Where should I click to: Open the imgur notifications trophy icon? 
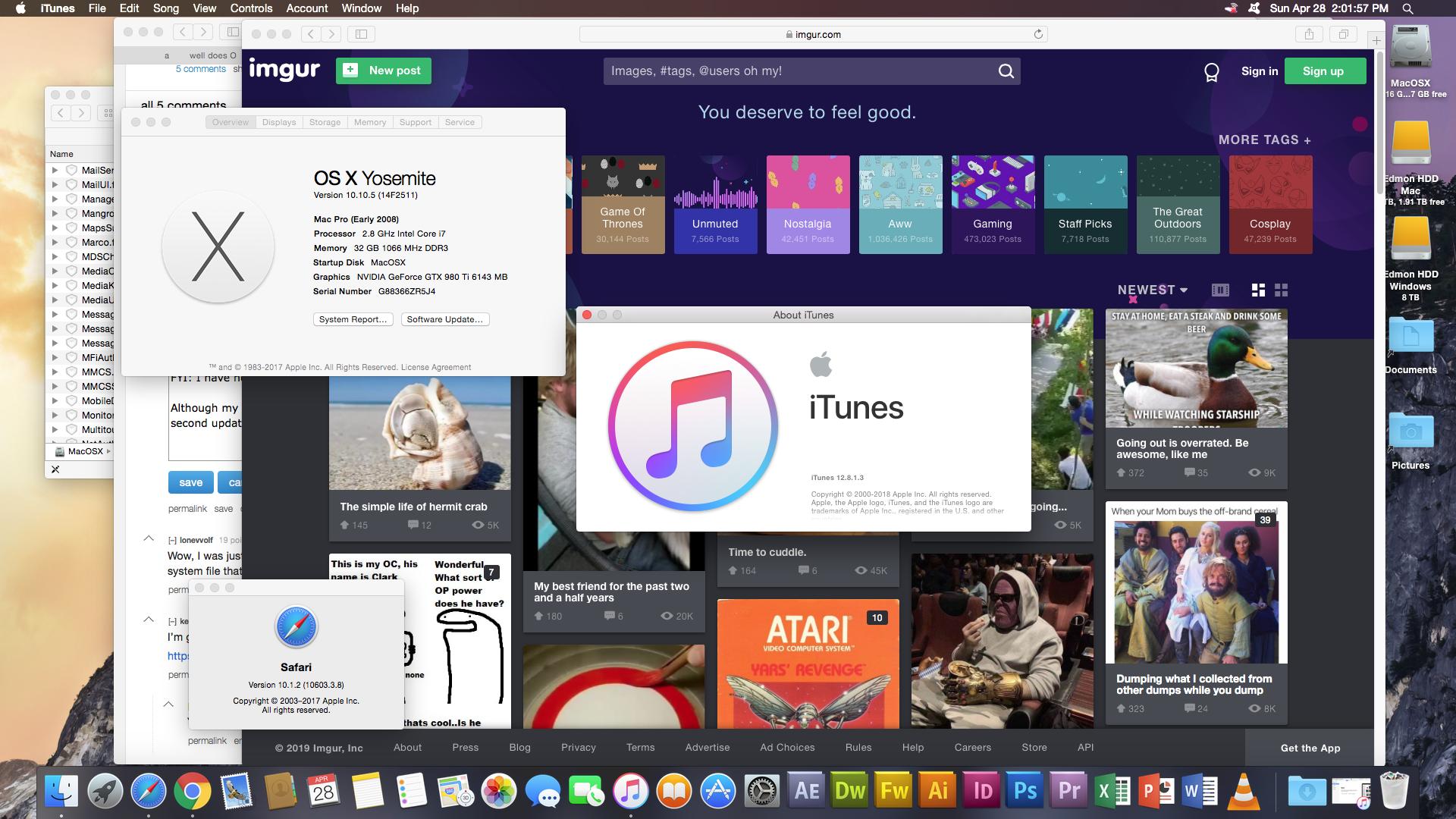click(1211, 72)
